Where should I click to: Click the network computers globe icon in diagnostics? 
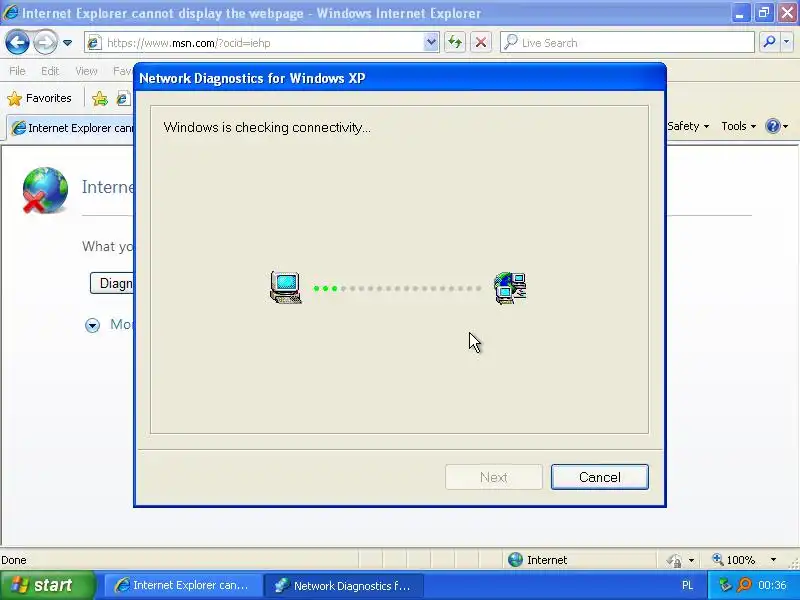(510, 288)
